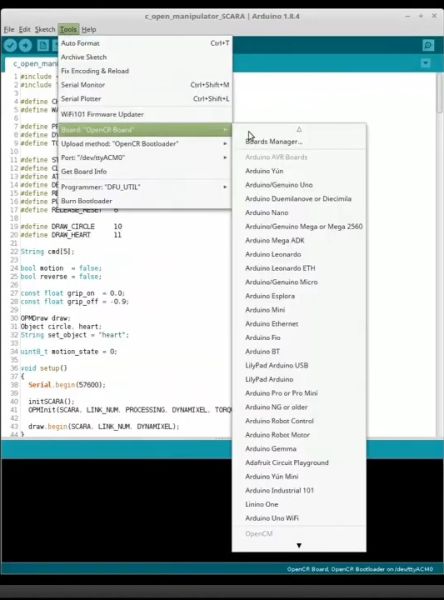
Task: Choose Linino One board
Action: point(299,504)
